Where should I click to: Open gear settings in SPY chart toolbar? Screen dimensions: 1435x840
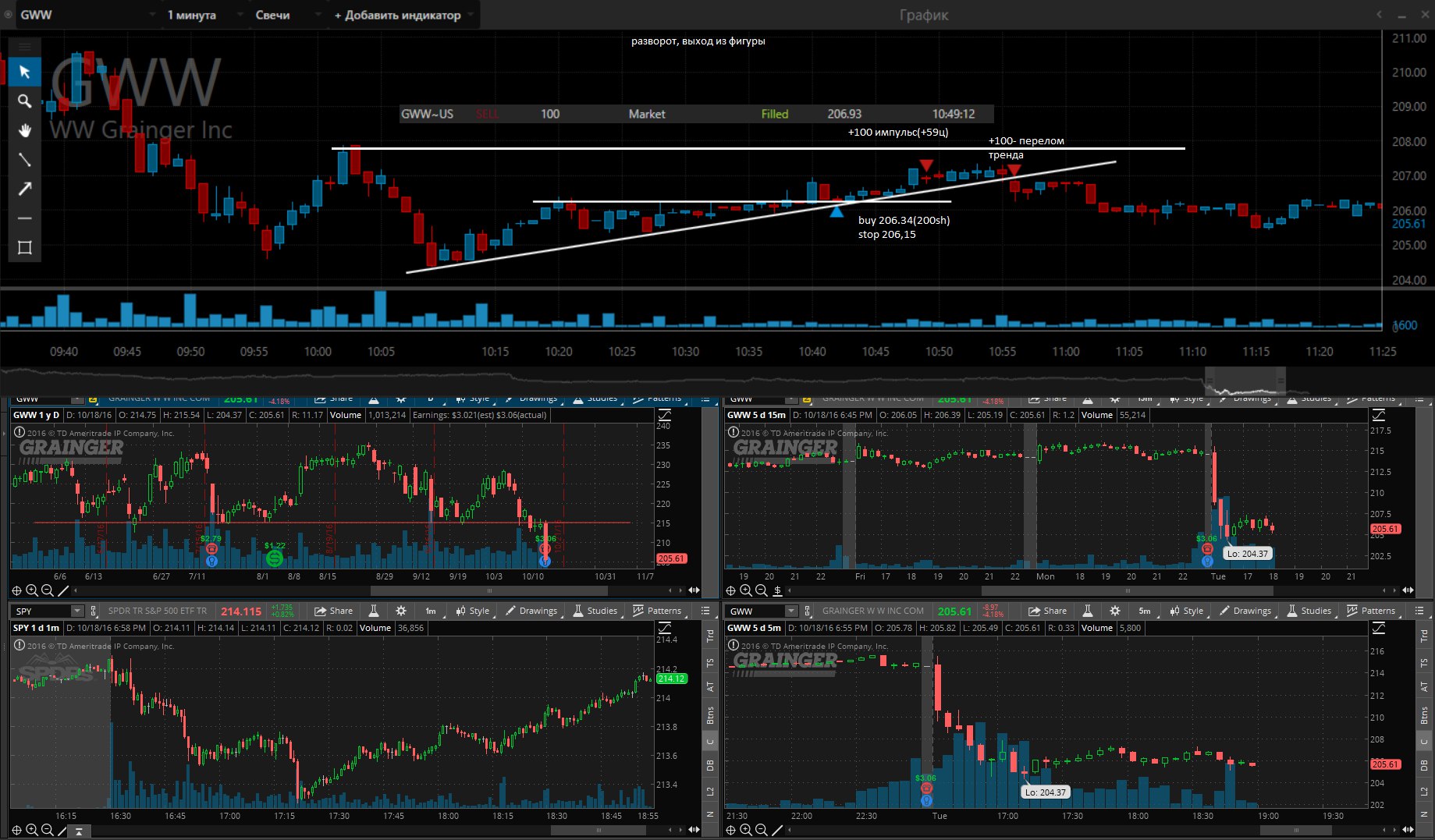401,611
